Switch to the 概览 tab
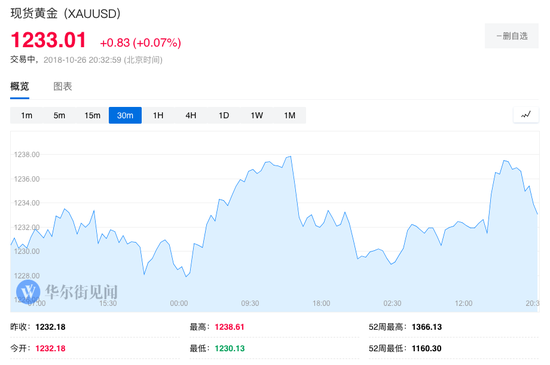550x365 pixels. point(20,86)
